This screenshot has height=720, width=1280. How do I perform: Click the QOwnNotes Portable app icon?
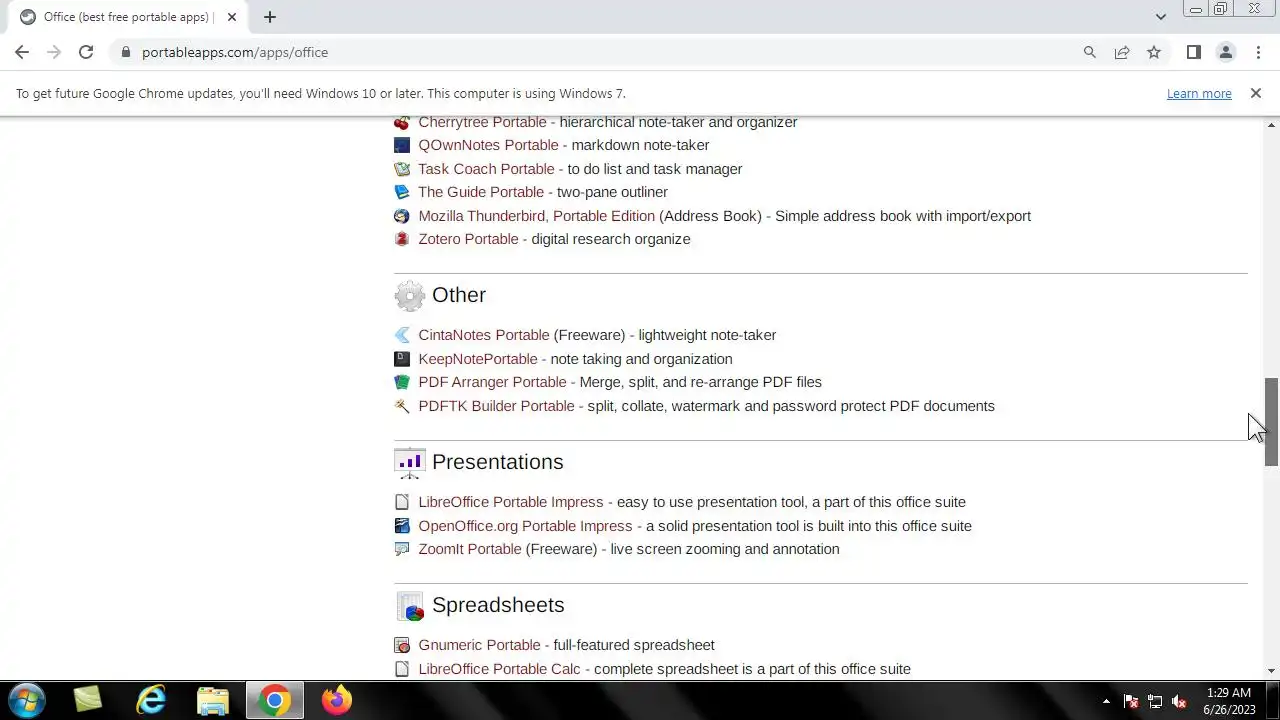tap(402, 145)
